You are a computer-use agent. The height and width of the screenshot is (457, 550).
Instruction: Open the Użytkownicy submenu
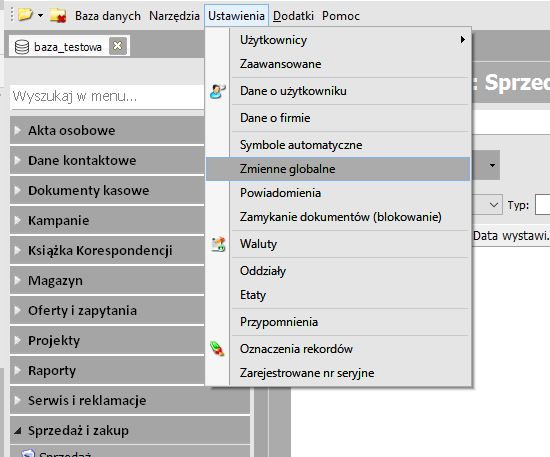[338, 40]
